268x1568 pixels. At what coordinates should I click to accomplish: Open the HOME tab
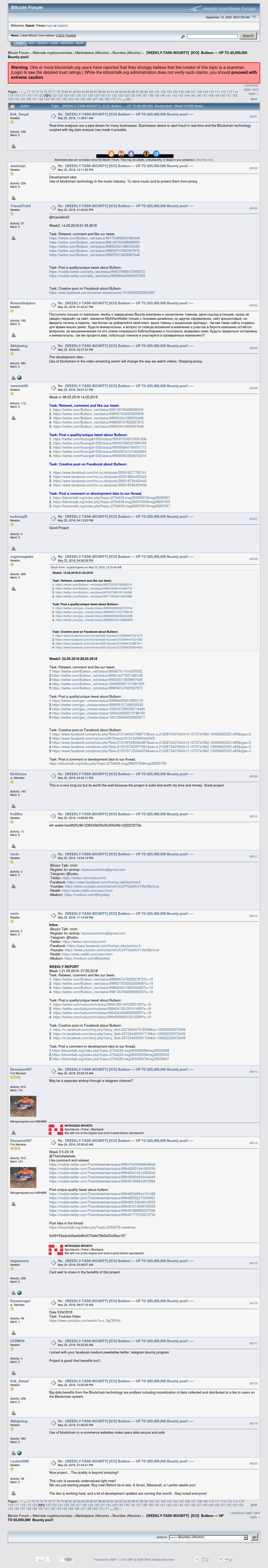[20, 43]
